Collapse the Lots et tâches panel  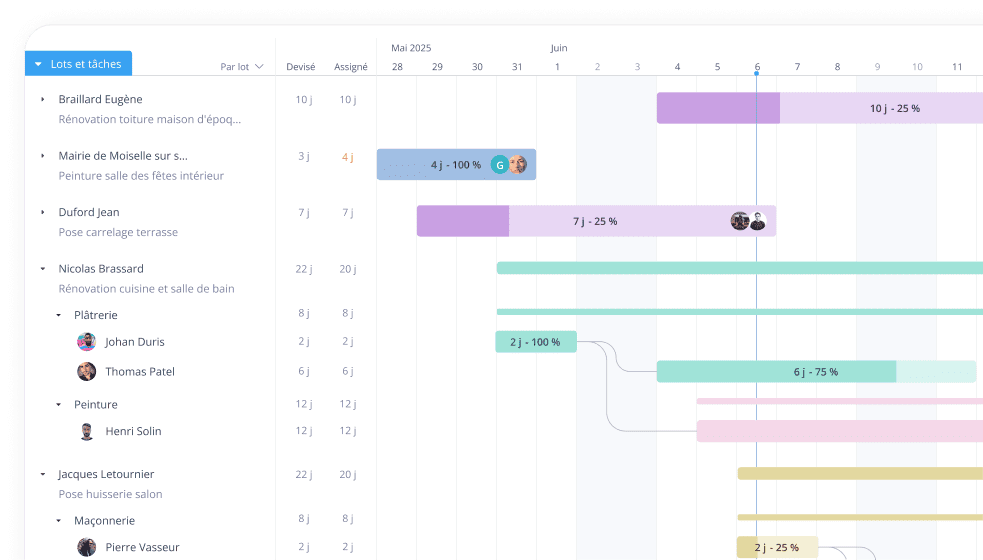(x=38, y=64)
